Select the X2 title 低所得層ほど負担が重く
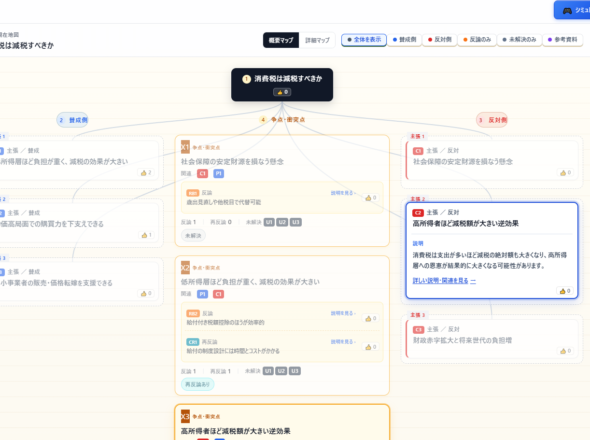This screenshot has width=590, height=440. (250, 282)
